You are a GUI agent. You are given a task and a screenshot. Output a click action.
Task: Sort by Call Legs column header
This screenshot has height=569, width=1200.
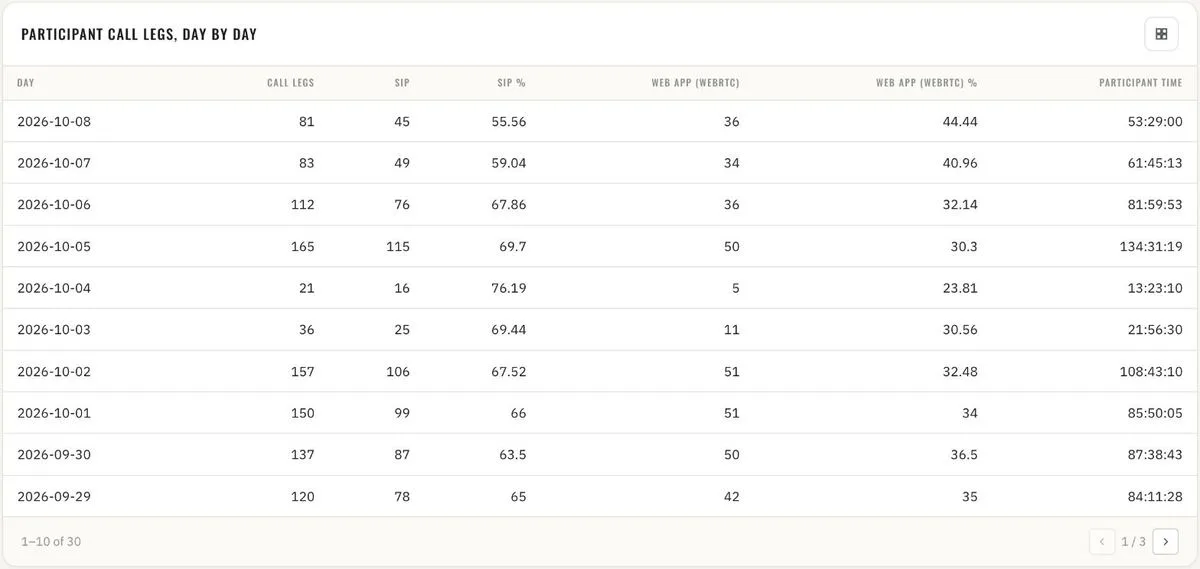(290, 83)
